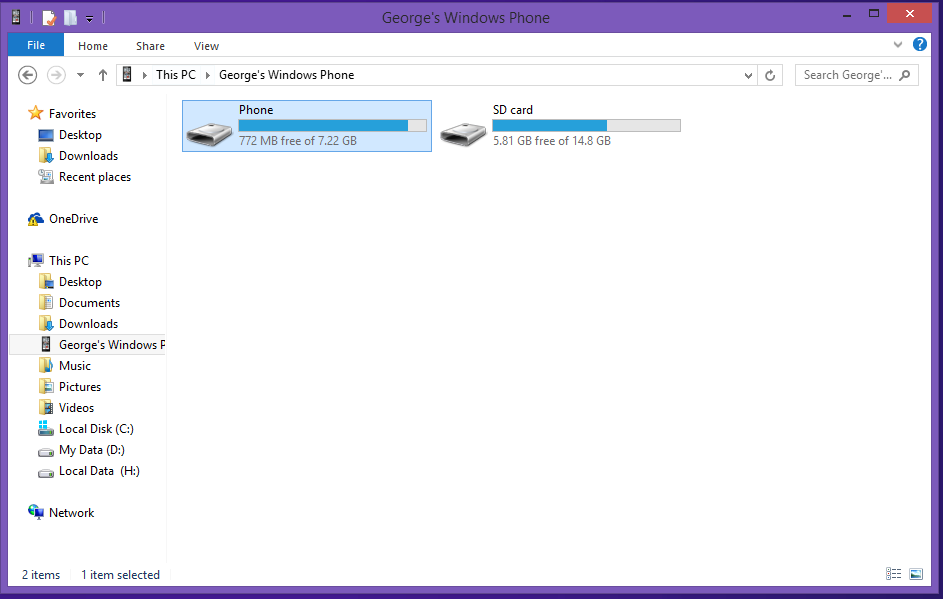Open Recent places in Favorites
The image size is (943, 599).
pos(95,177)
